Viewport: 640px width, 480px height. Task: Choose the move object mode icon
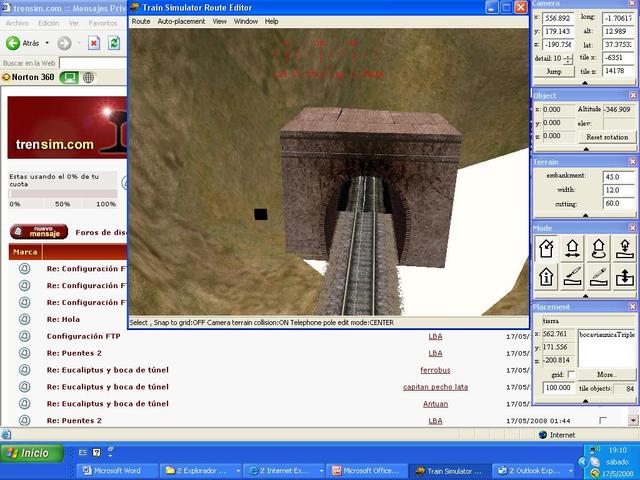click(573, 248)
